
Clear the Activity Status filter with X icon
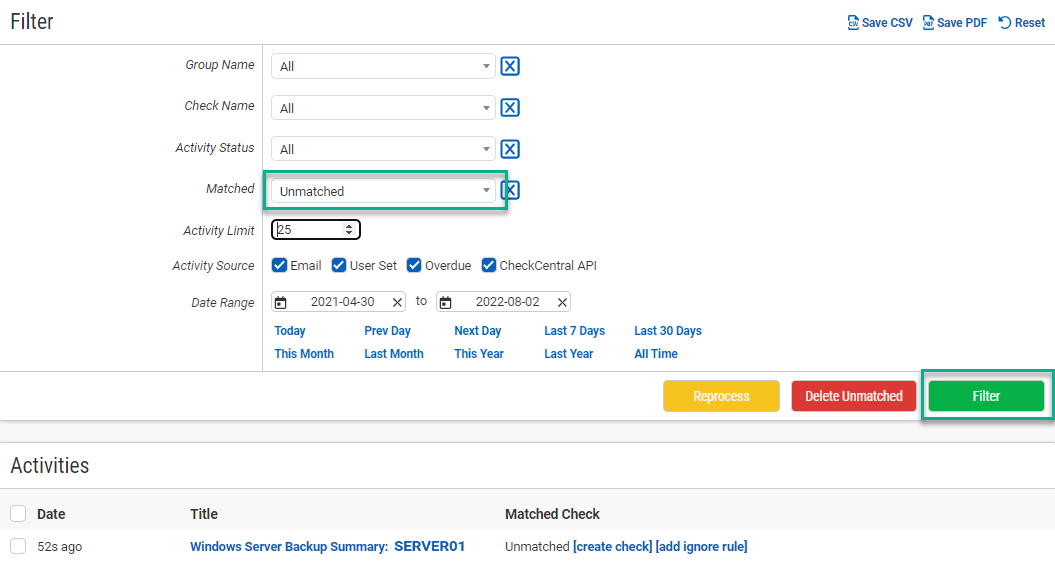(510, 149)
